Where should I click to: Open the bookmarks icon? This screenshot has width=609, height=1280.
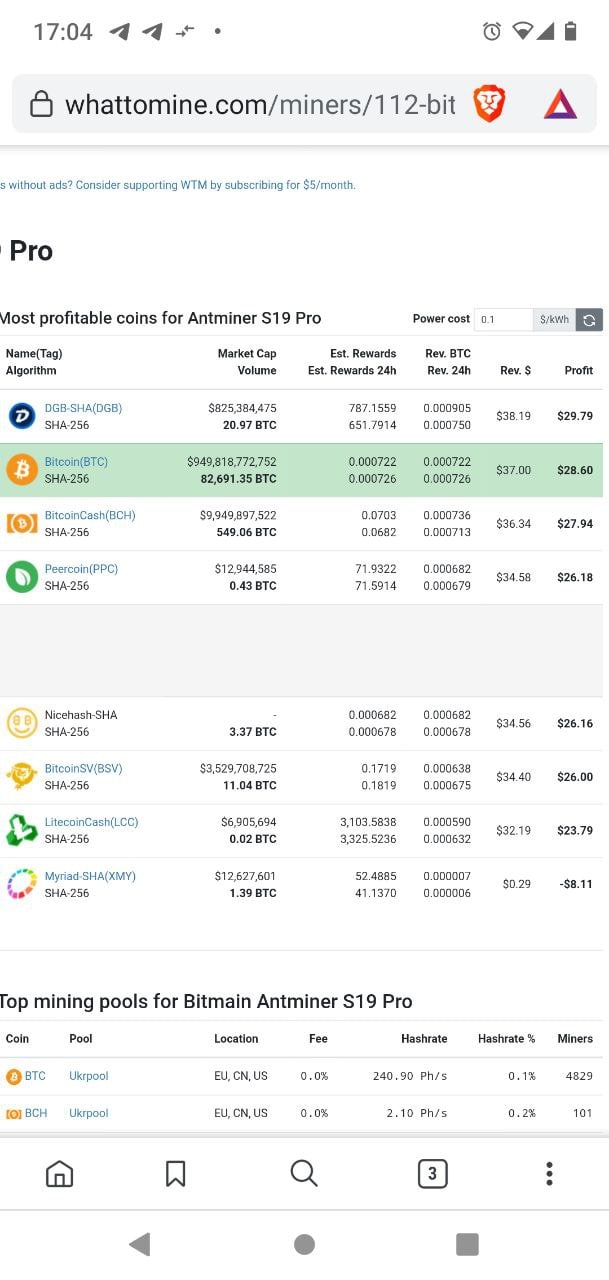175,1173
